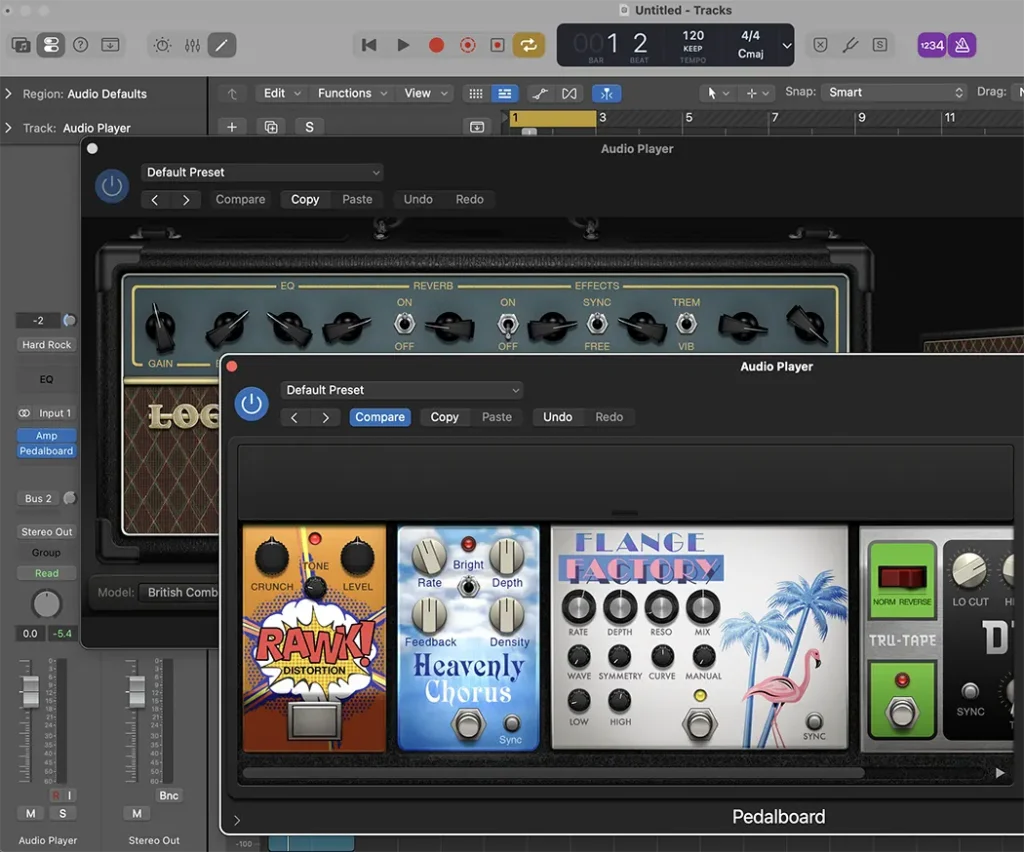Open the Functions menu
The width and height of the screenshot is (1024, 852).
pos(352,93)
